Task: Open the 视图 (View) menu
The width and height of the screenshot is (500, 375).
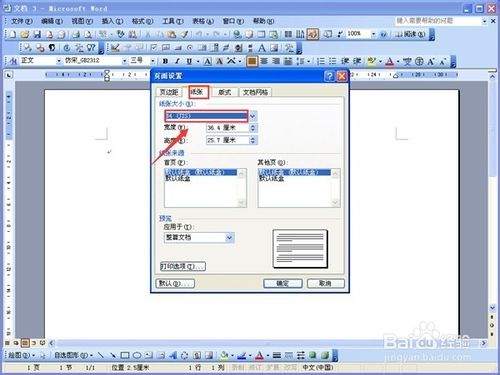Action: click(82, 21)
